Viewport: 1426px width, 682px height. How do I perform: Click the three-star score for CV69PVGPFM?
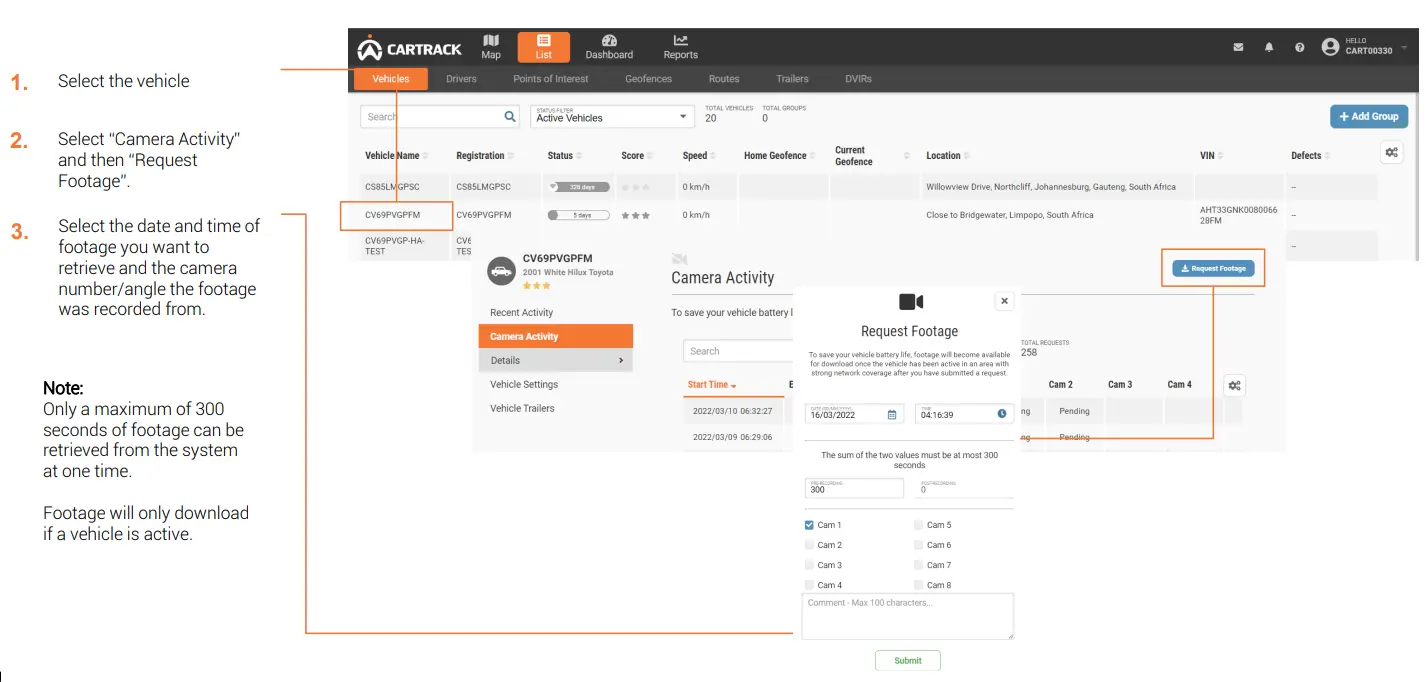click(635, 215)
